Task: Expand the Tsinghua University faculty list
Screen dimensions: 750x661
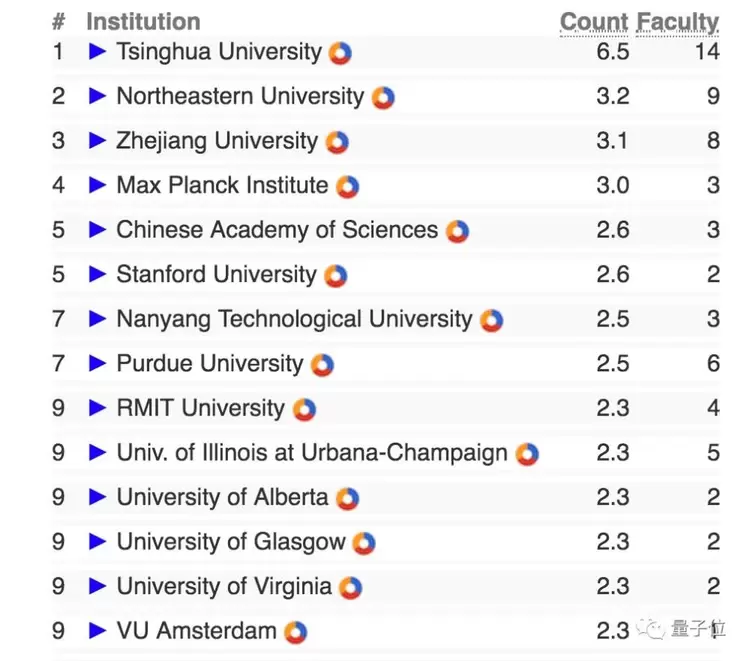Action: tap(97, 52)
